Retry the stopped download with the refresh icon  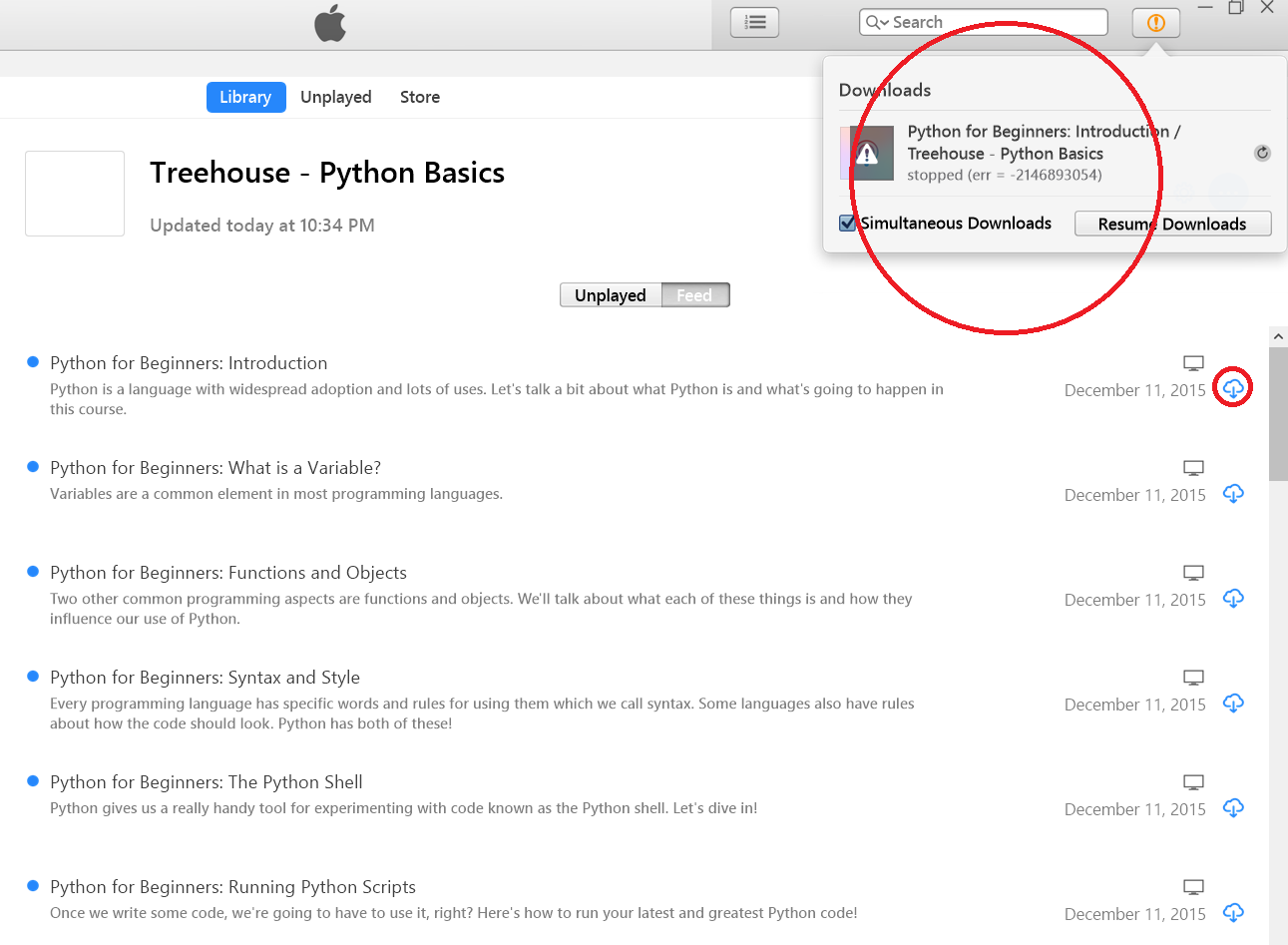pyautogui.click(x=1262, y=153)
